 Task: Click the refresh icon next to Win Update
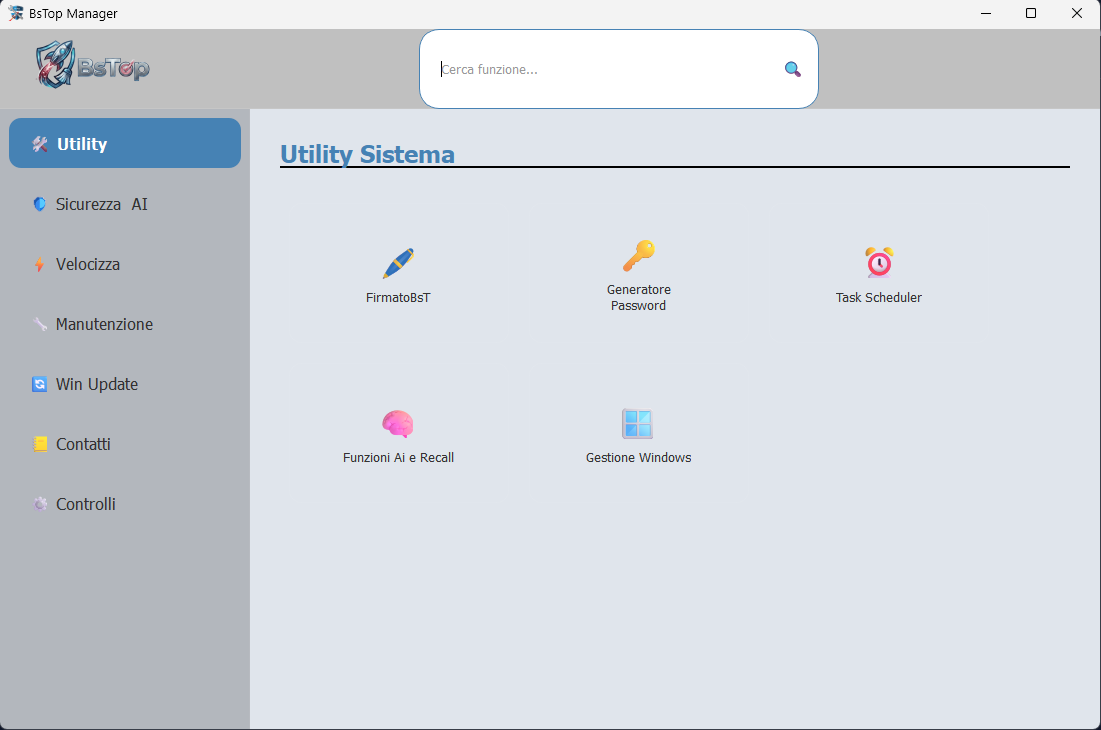click(39, 383)
